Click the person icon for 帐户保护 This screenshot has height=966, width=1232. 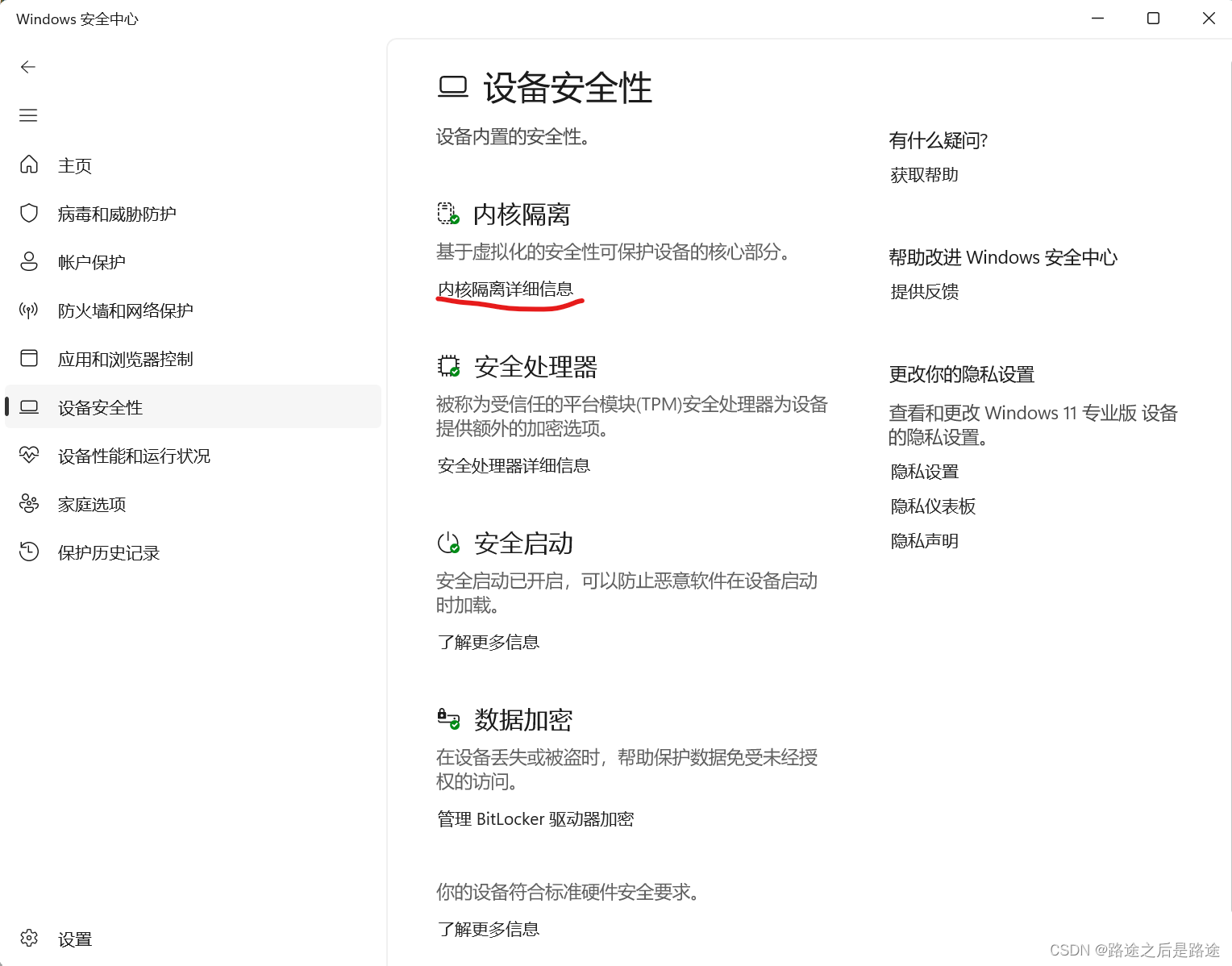(x=29, y=261)
